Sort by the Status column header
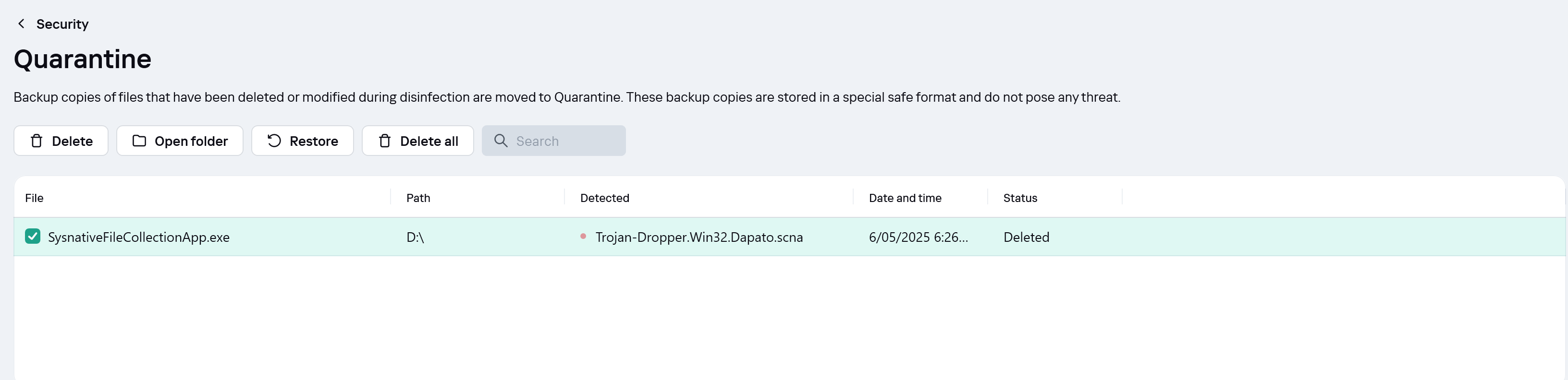Screen dimensions: 1568x380 1020,198
